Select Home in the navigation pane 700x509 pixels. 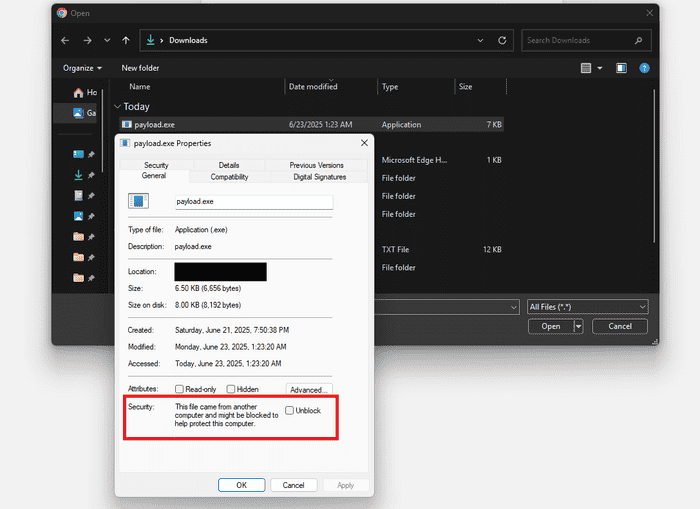click(x=85, y=92)
